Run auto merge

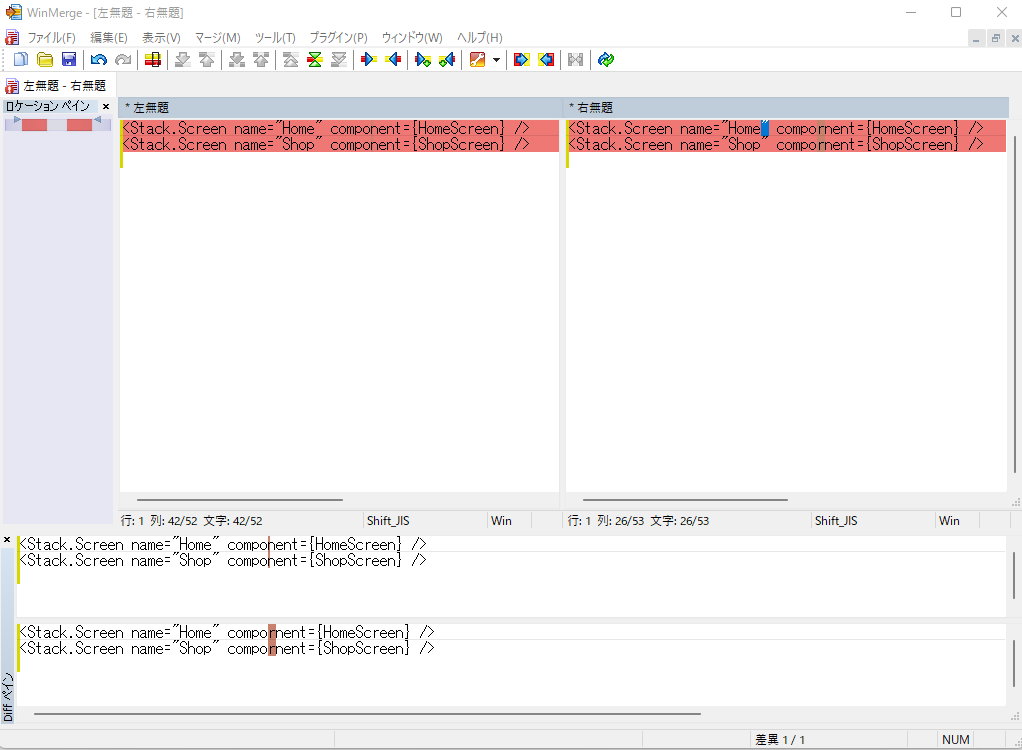coord(576,60)
